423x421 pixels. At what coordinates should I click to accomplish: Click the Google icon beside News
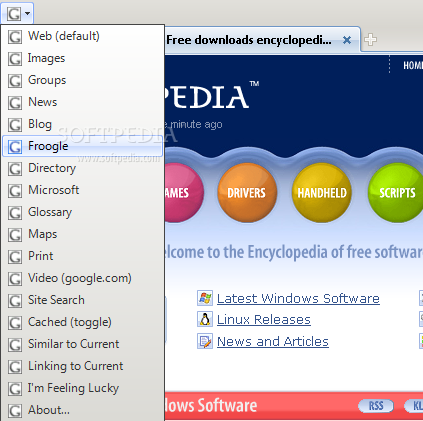(x=15, y=103)
